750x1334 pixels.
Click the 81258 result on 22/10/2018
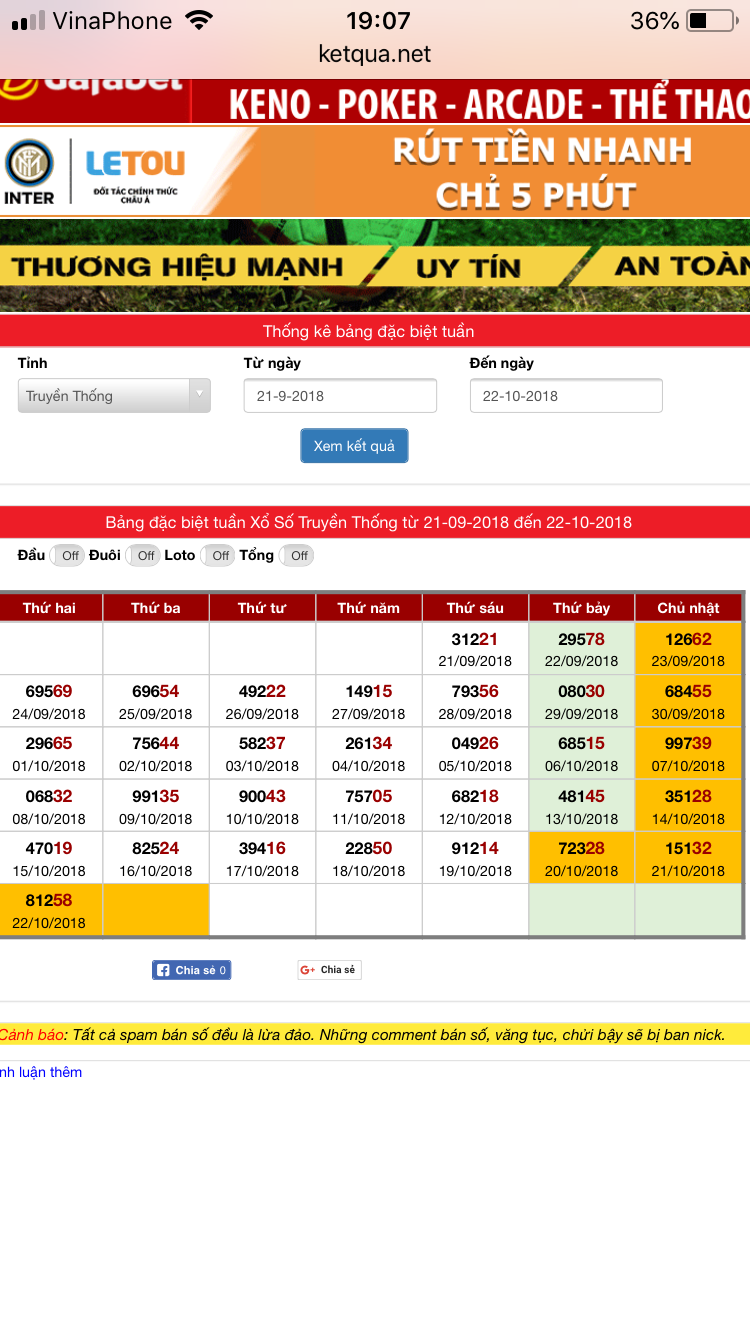(x=49, y=900)
